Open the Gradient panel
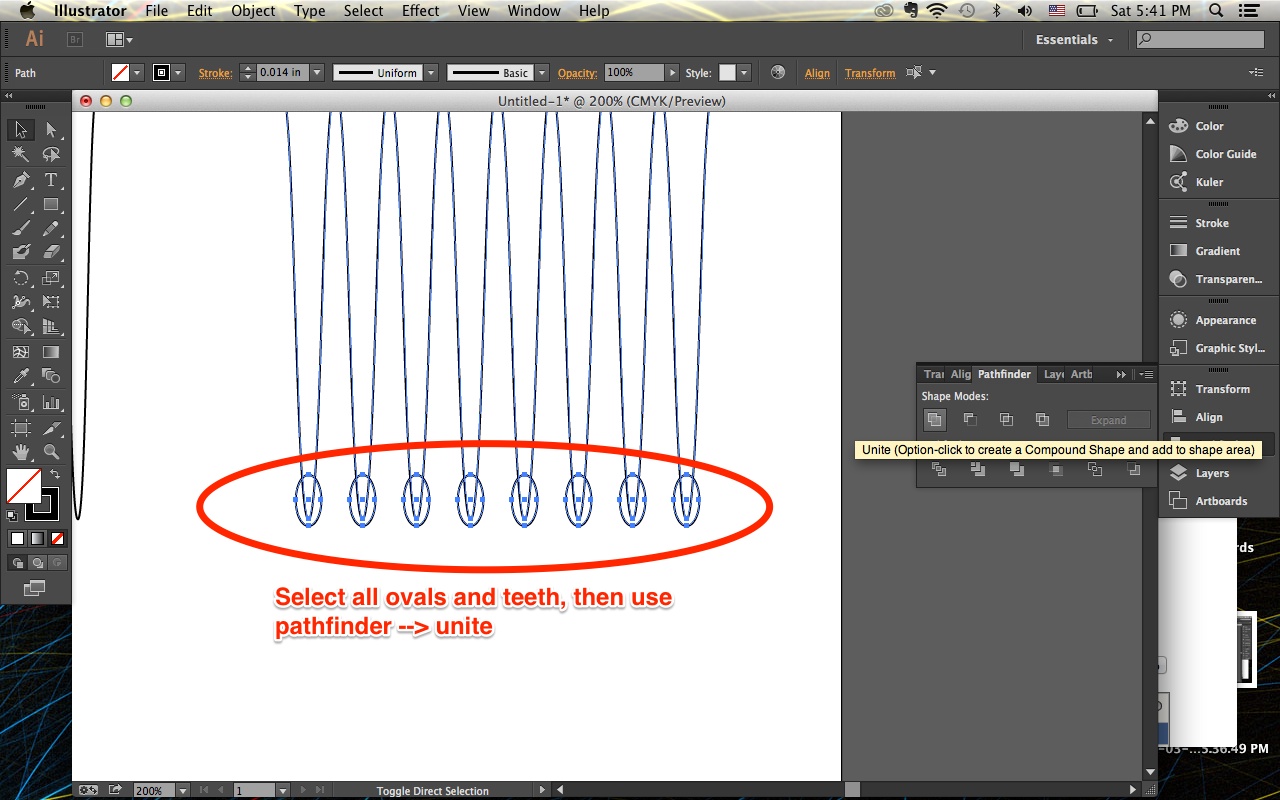The width and height of the screenshot is (1280, 800). point(1216,250)
